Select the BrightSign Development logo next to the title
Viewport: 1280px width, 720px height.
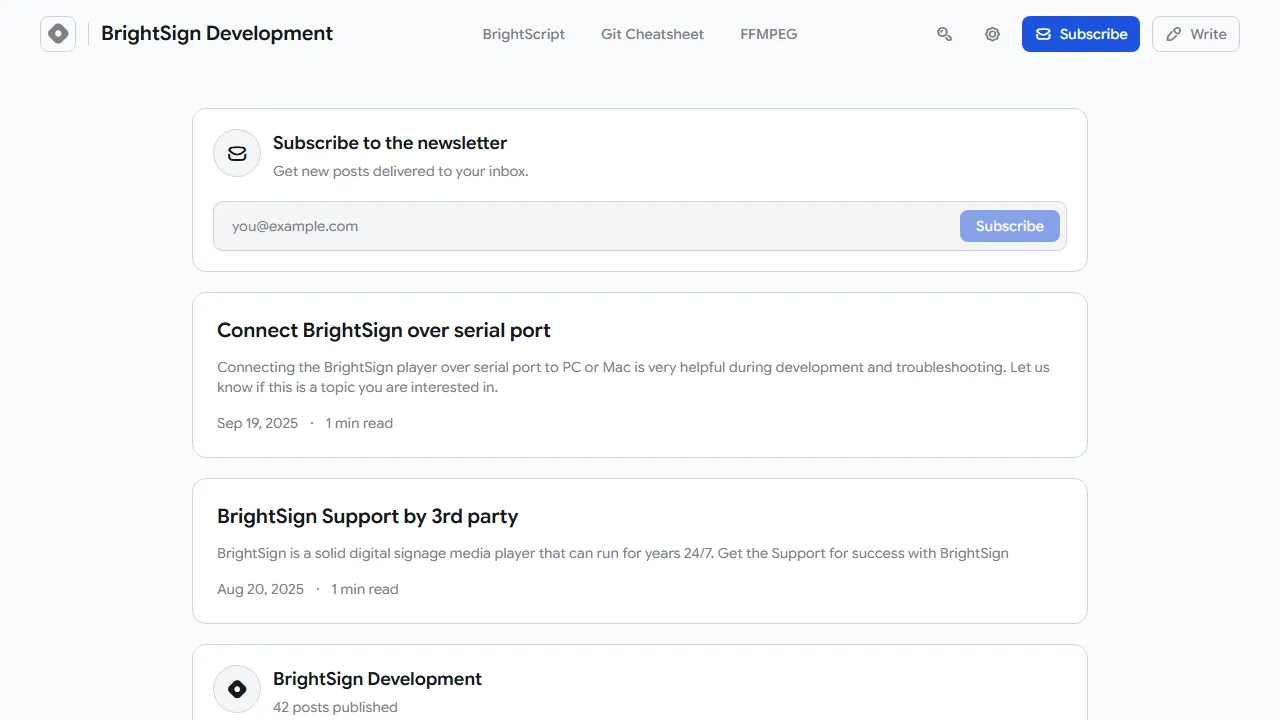(x=57, y=33)
